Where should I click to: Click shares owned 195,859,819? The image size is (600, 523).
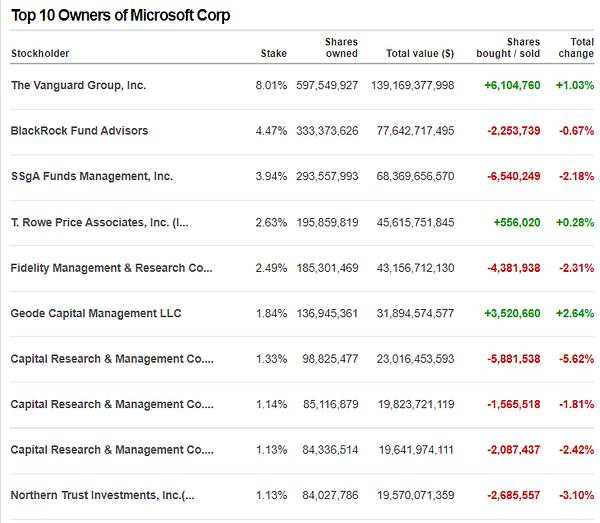pos(327,222)
